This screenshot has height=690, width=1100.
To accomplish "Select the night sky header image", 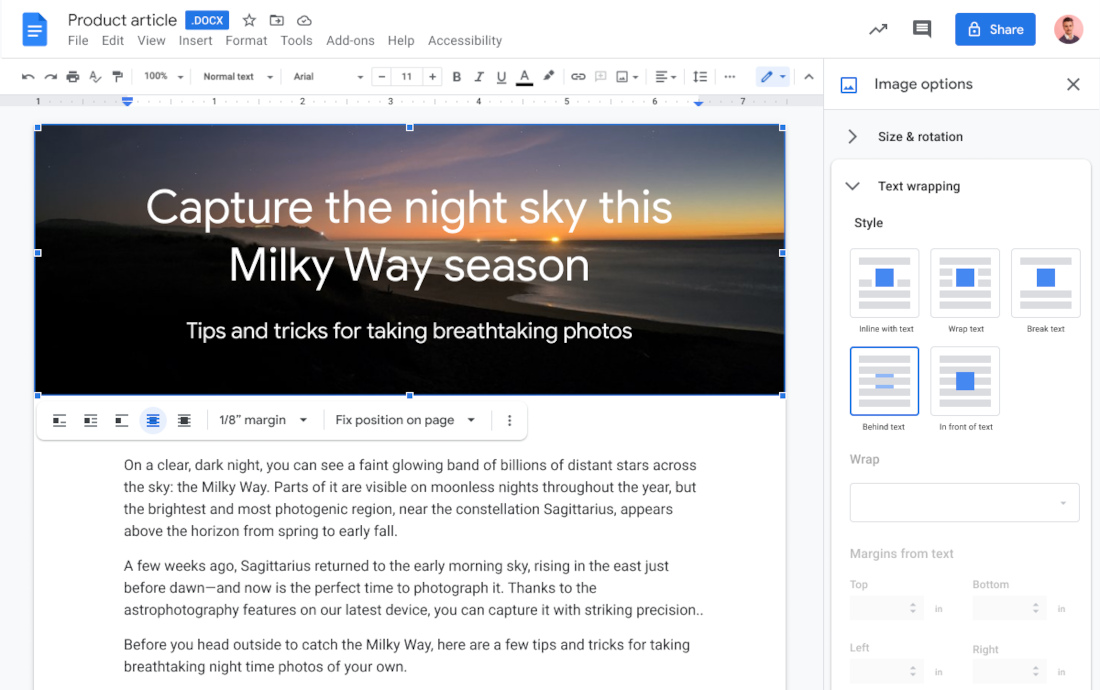I will click(x=410, y=259).
